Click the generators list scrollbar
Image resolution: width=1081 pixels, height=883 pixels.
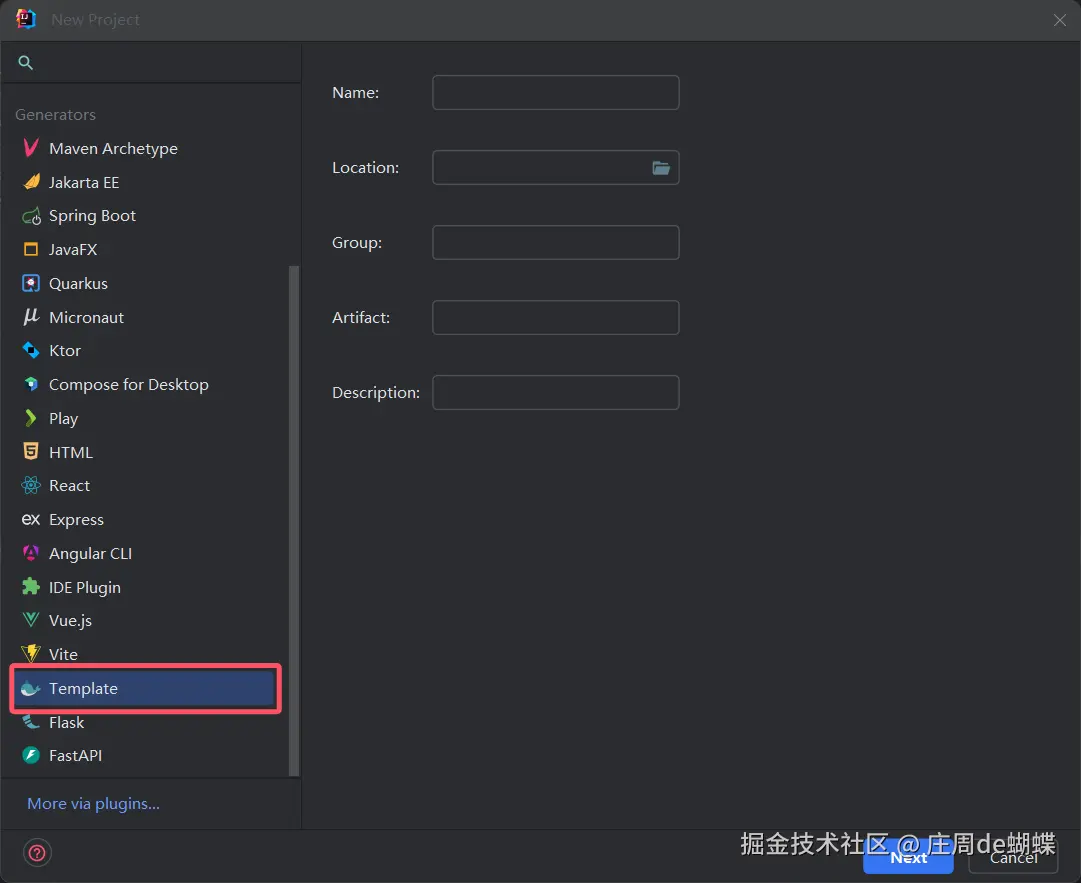[294, 520]
